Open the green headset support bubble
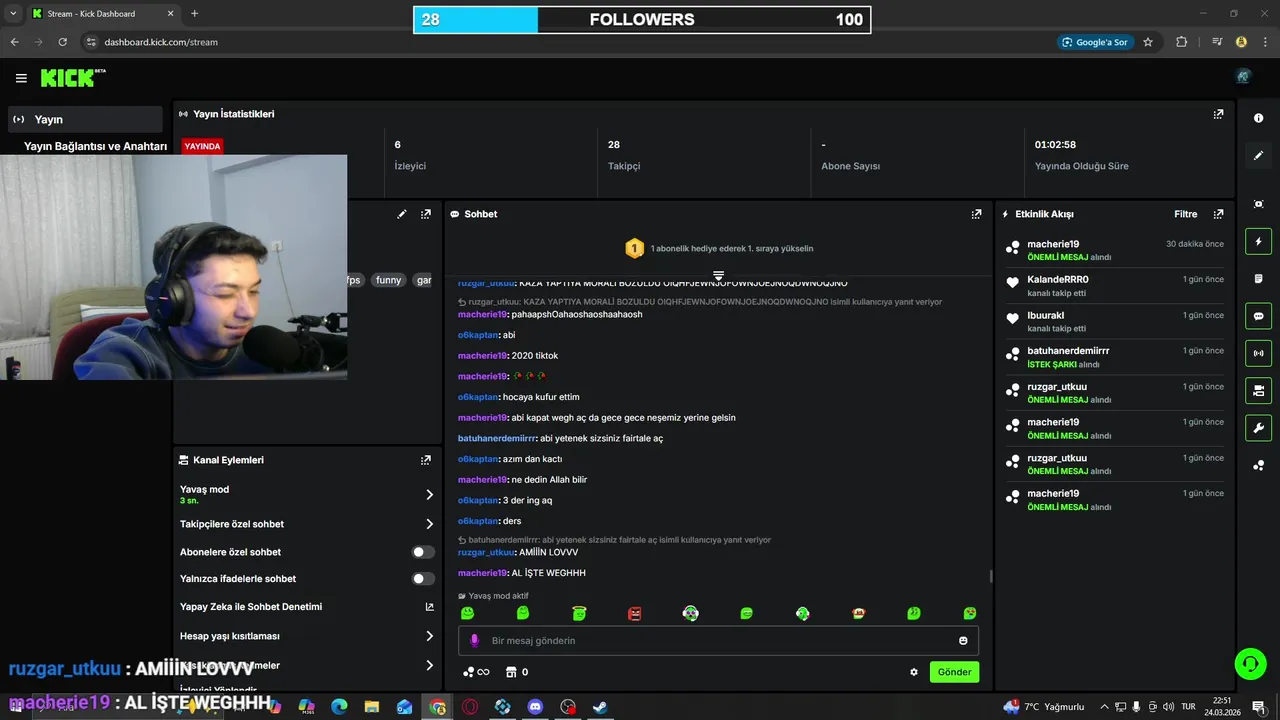This screenshot has height=720, width=1280. (1250, 663)
